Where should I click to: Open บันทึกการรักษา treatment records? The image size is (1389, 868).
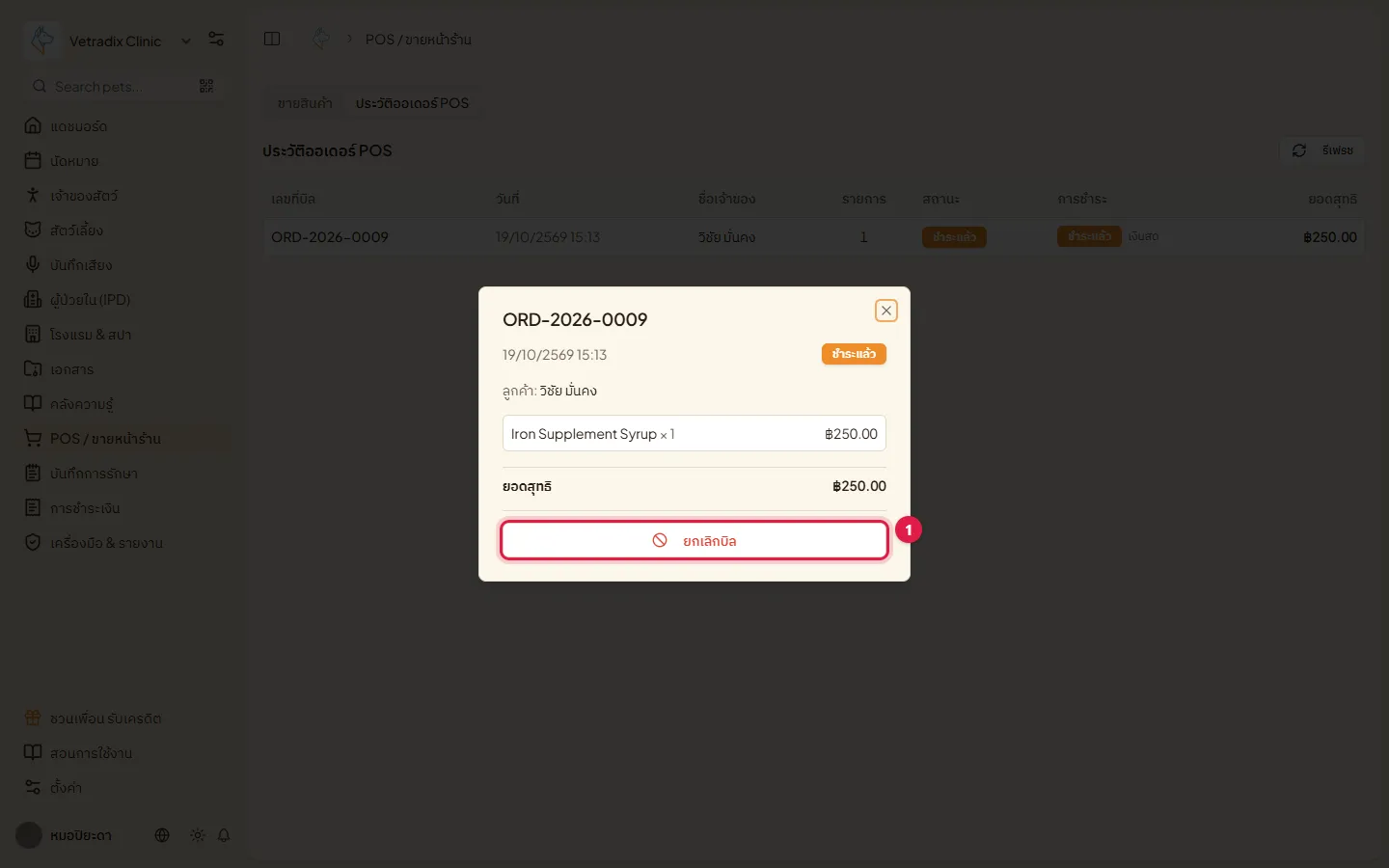(x=125, y=474)
